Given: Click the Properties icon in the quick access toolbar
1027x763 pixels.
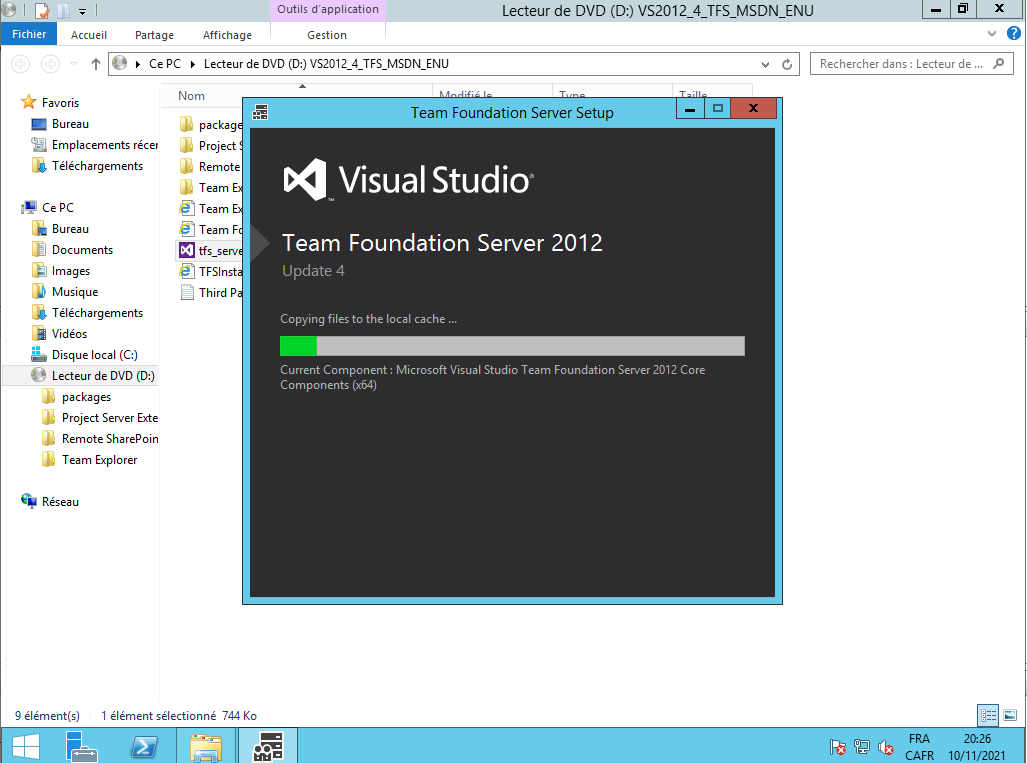Looking at the screenshot, I should 43,11.
